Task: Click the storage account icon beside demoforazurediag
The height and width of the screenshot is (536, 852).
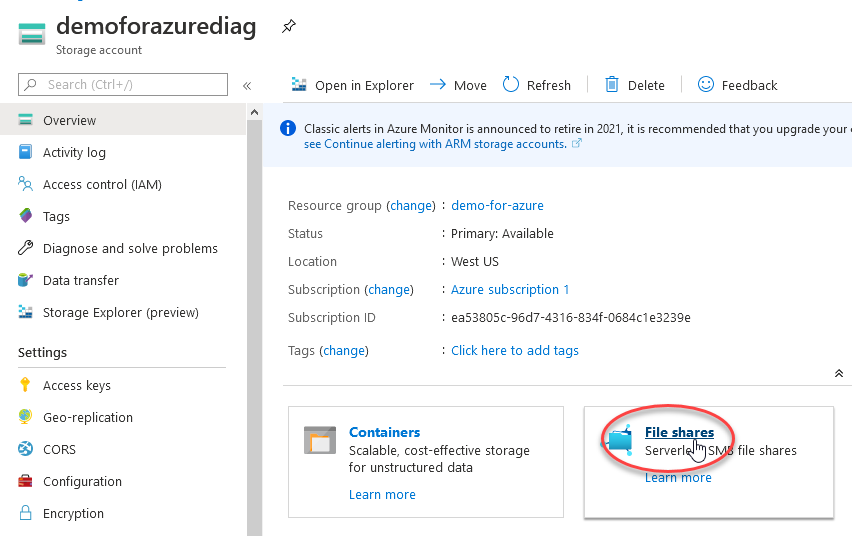Action: (32, 34)
